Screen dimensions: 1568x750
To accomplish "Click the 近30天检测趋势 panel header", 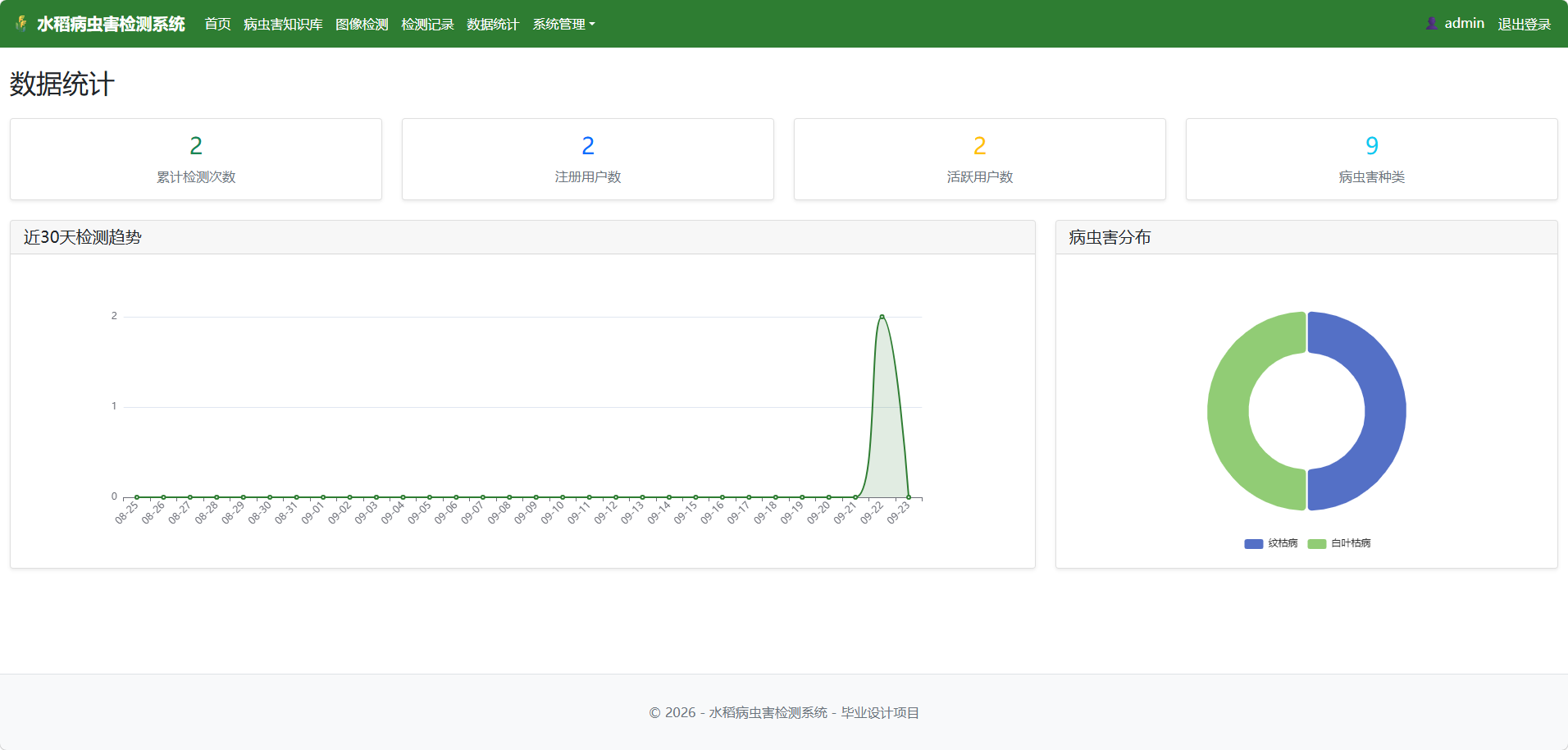I will pyautogui.click(x=522, y=237).
